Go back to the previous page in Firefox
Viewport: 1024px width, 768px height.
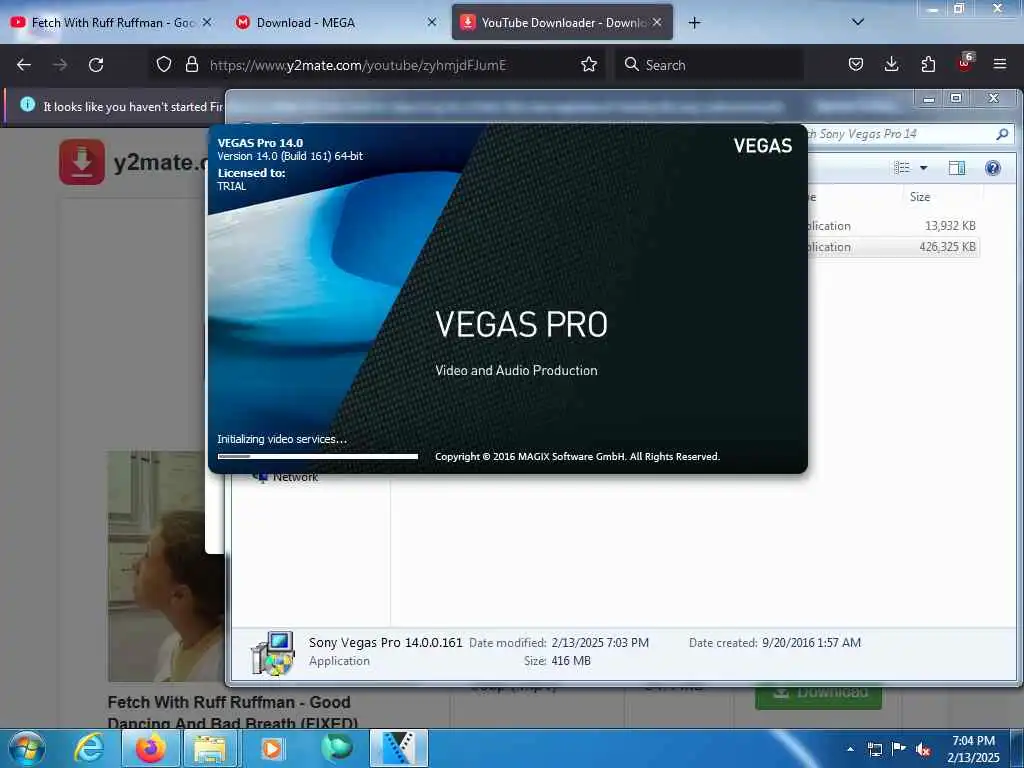tap(24, 65)
